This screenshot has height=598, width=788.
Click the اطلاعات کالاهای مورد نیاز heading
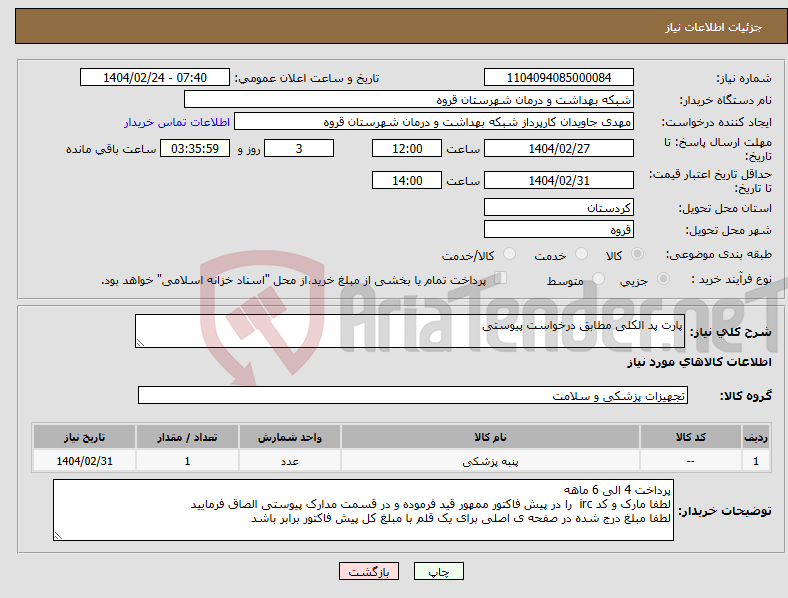point(699,362)
